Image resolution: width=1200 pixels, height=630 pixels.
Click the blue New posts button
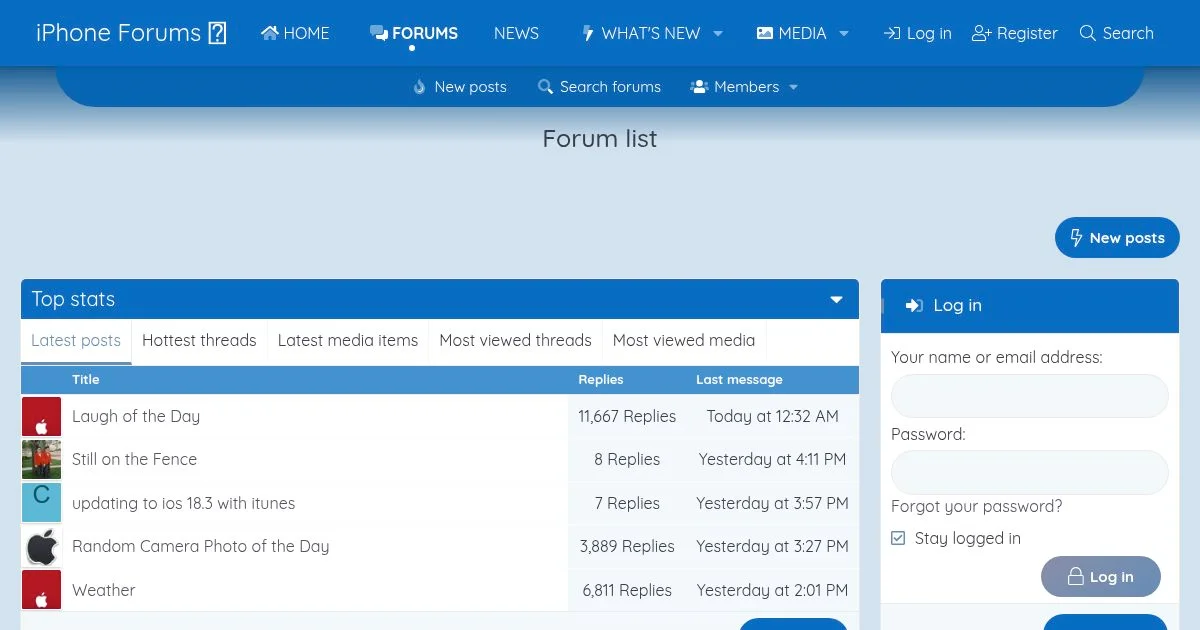(x=1117, y=238)
